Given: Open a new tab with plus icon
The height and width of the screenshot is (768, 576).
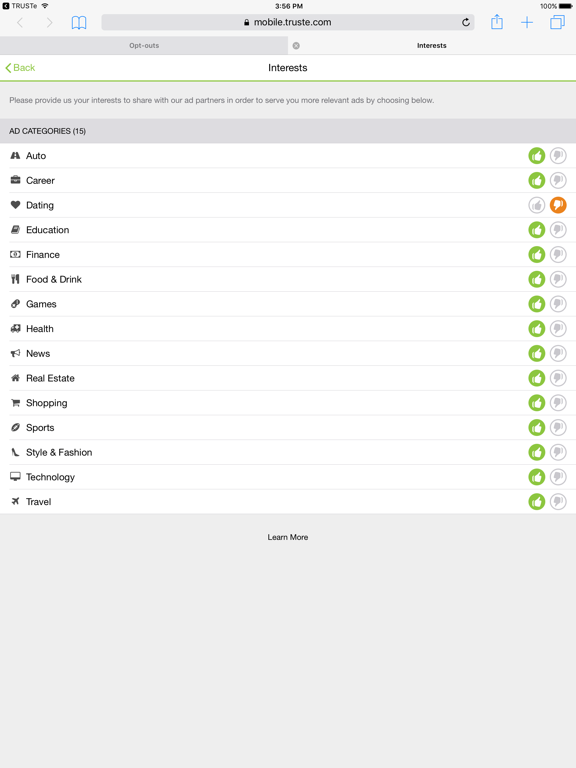Looking at the screenshot, I should pos(527,23).
